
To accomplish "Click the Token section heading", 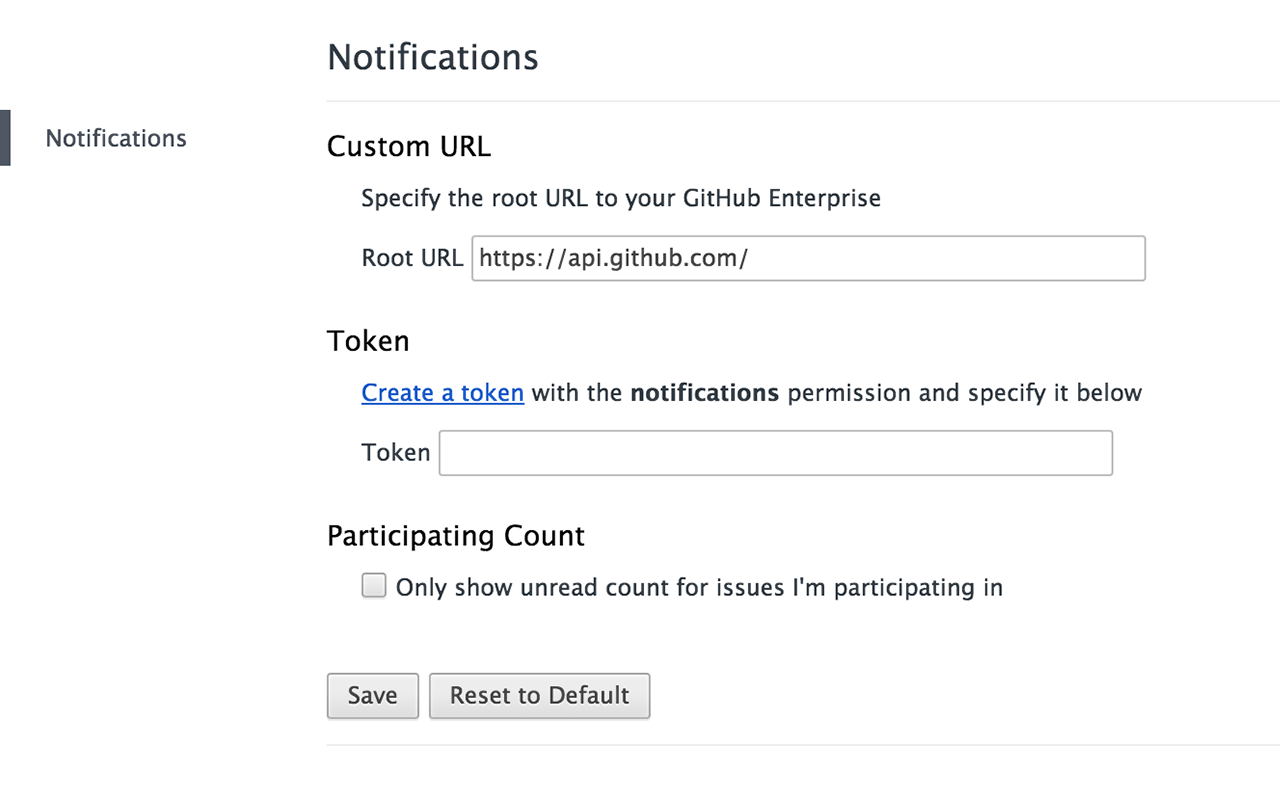I will point(368,341).
